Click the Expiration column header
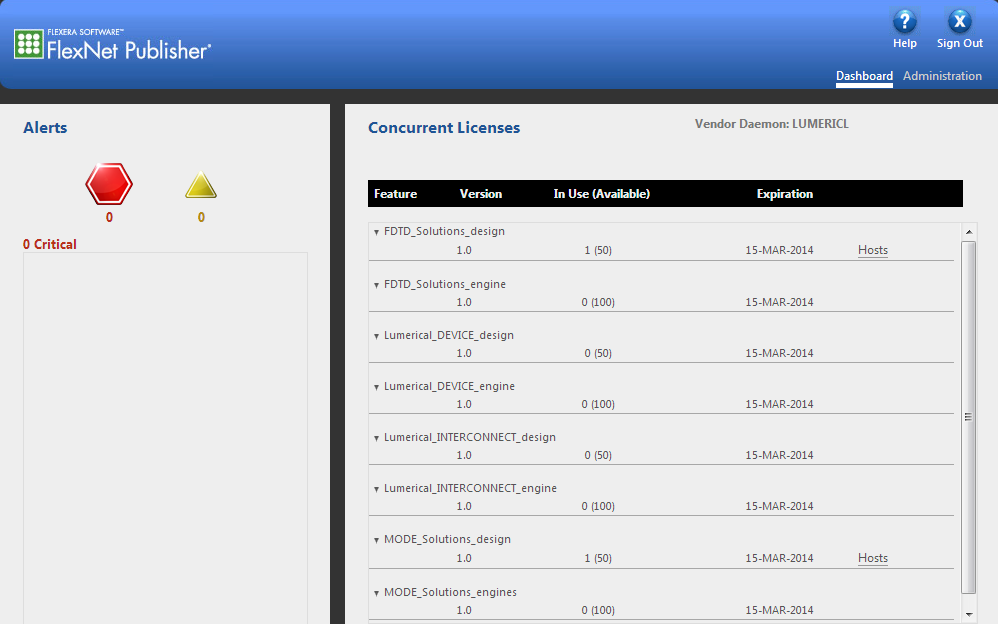Viewport: 998px width, 624px height. [785, 194]
